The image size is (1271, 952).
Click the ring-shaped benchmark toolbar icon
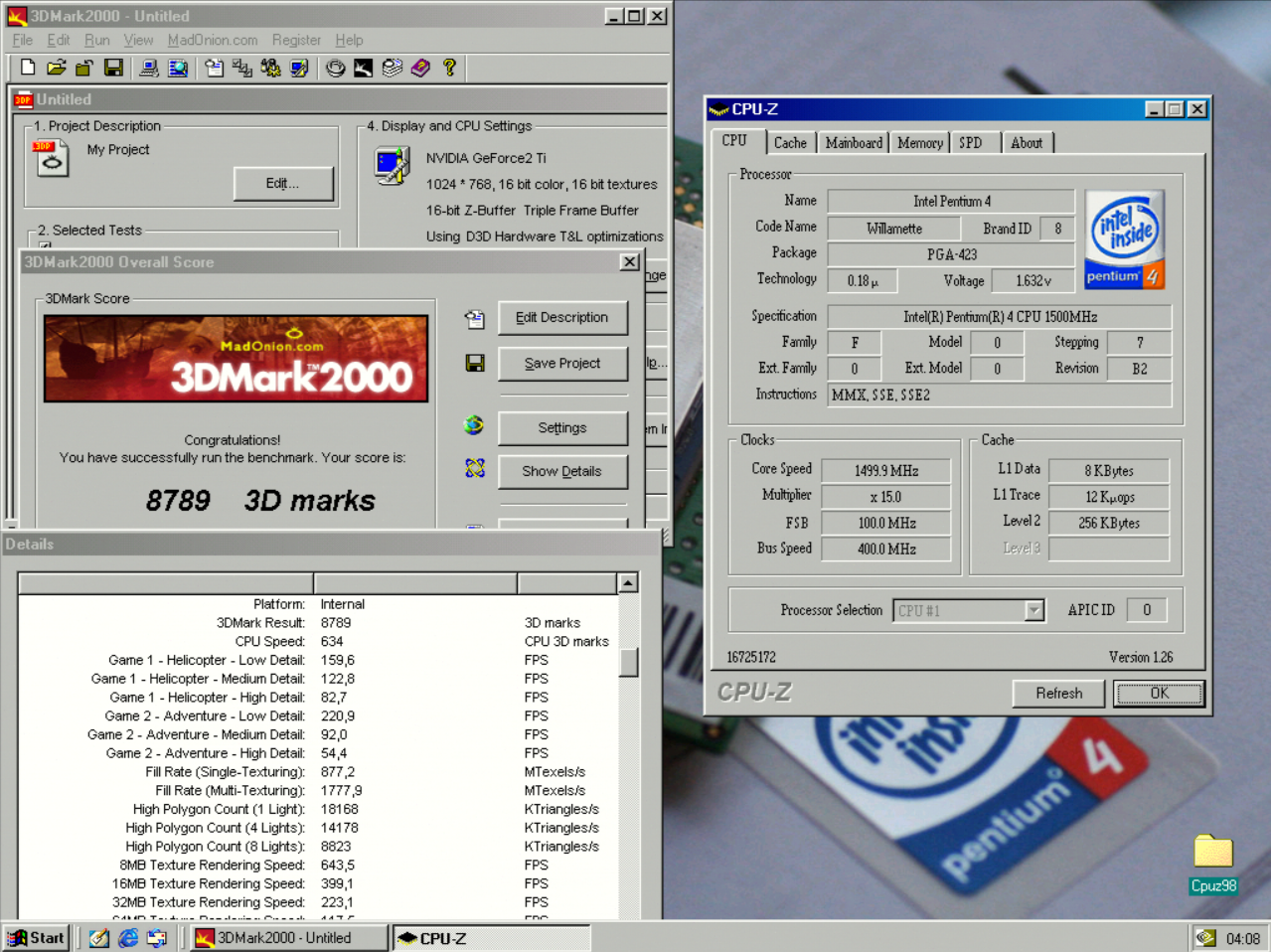(336, 68)
